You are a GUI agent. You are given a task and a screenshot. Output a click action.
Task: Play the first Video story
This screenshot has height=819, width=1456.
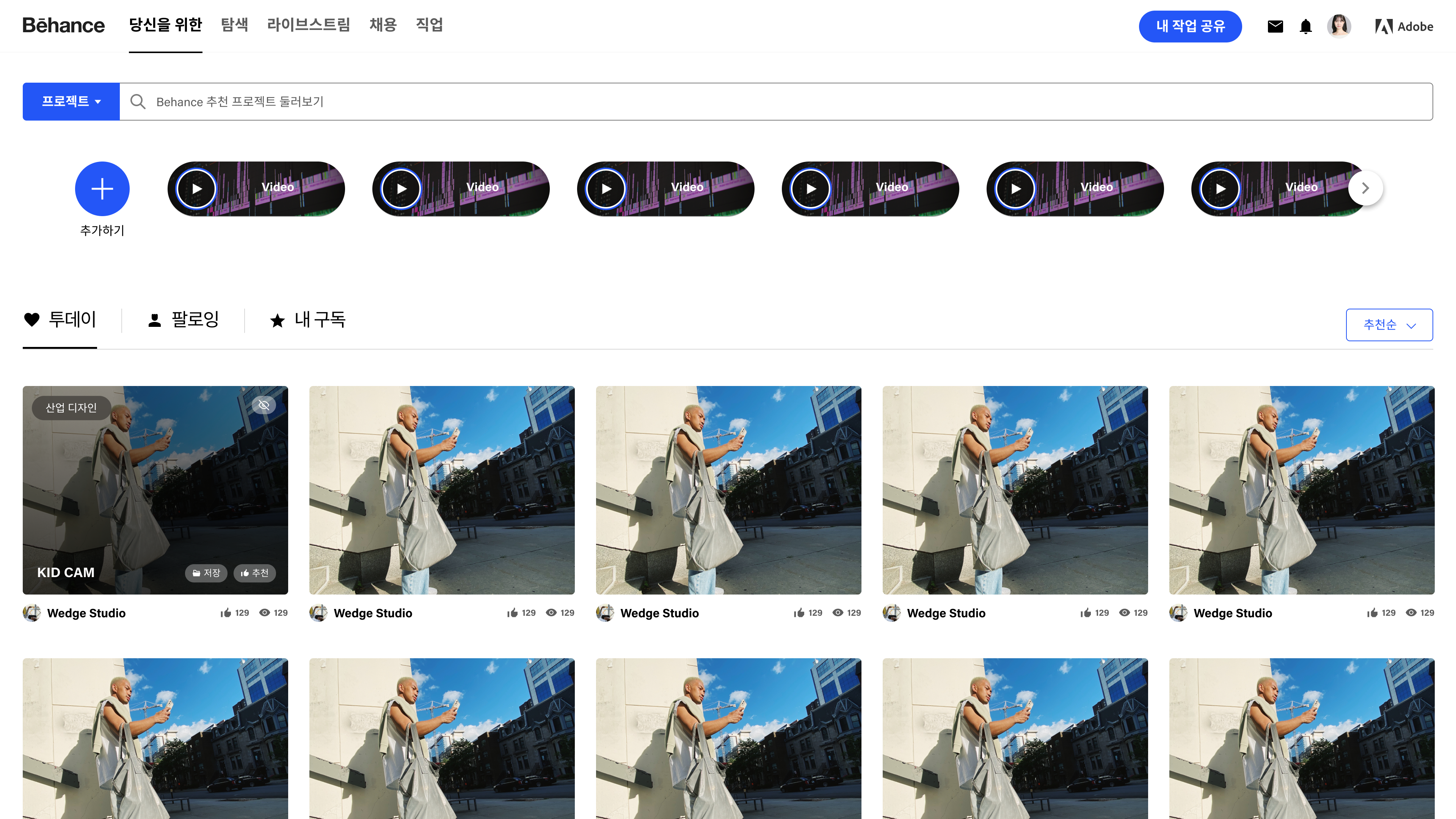(196, 188)
